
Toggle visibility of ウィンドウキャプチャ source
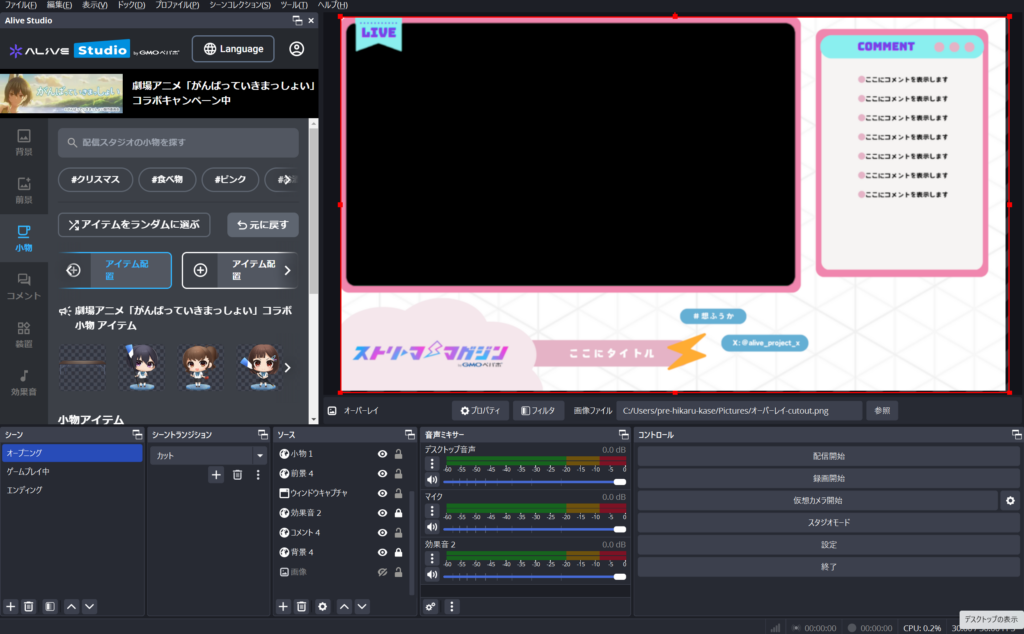382,493
